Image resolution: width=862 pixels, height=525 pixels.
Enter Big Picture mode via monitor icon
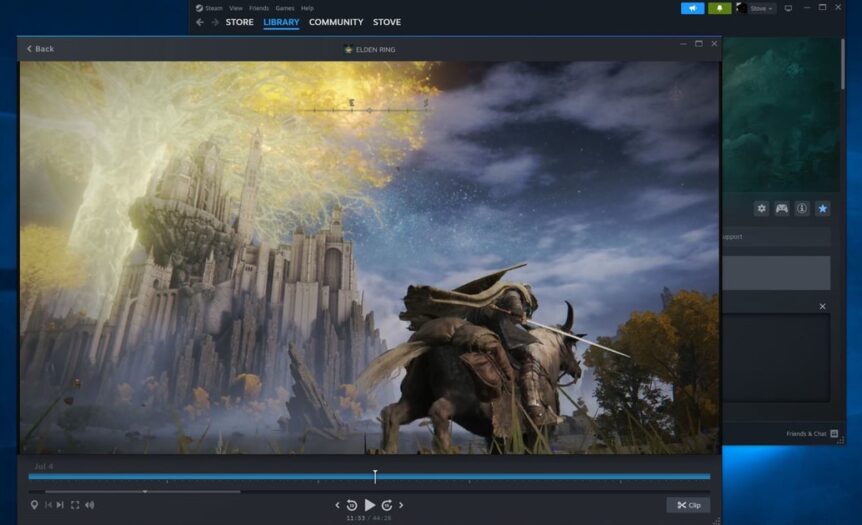788,8
